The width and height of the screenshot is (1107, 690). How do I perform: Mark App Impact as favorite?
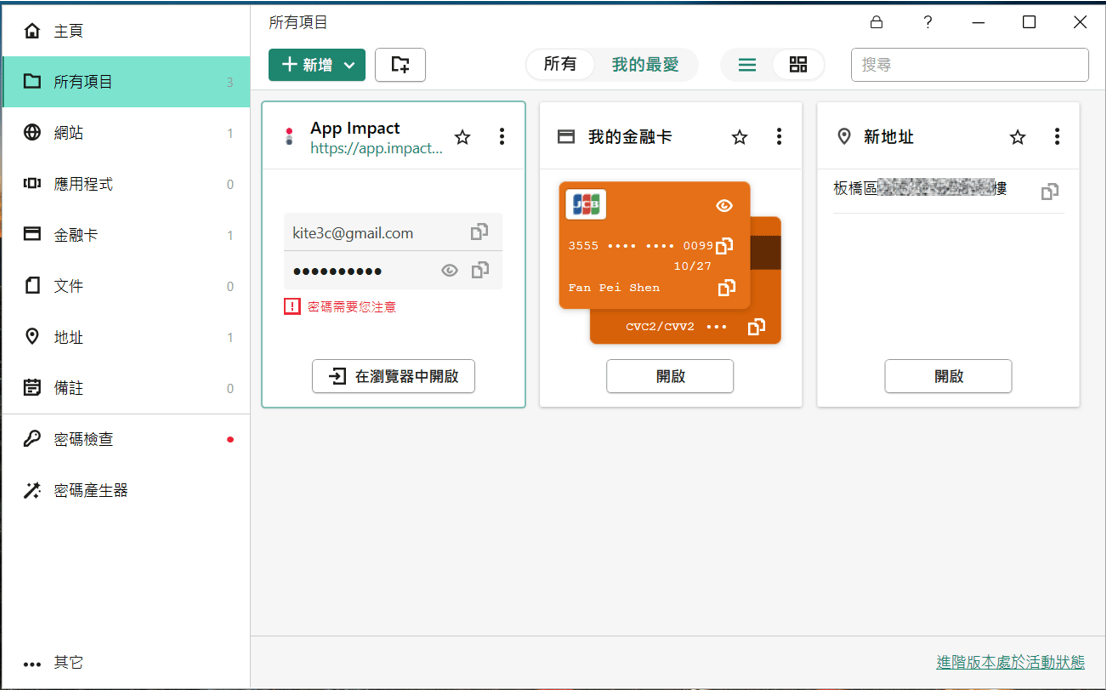[462, 137]
